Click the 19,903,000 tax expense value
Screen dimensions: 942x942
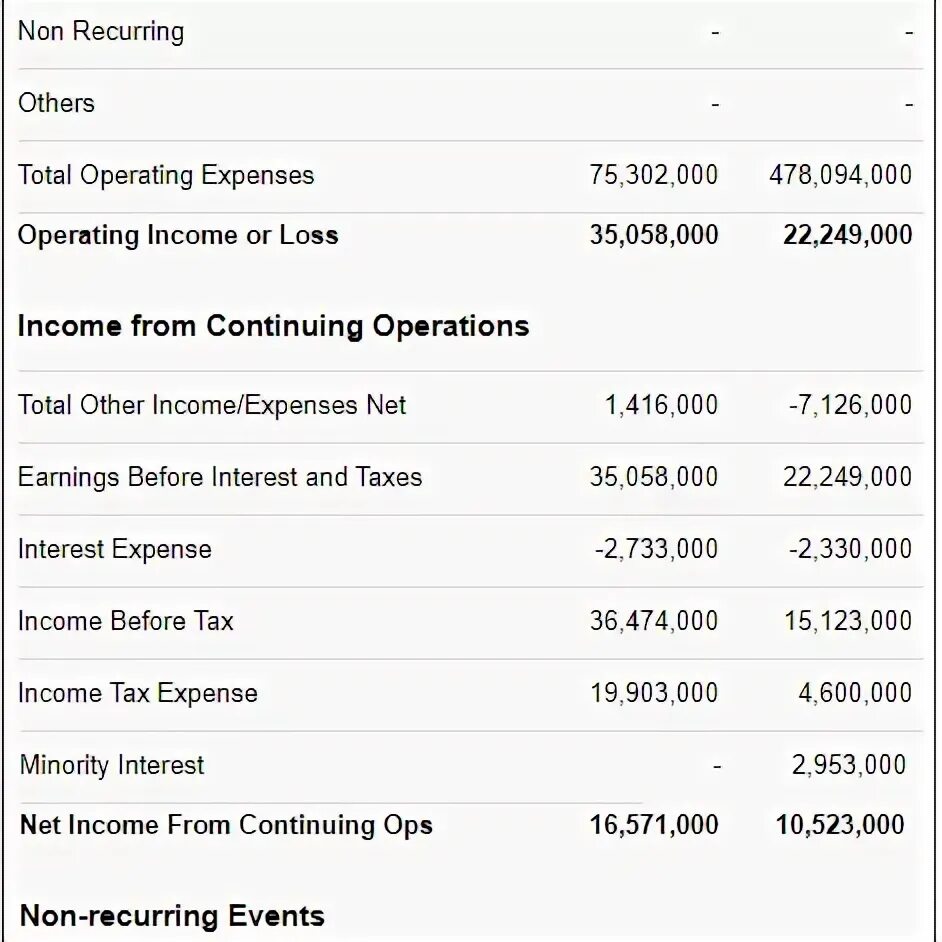653,693
